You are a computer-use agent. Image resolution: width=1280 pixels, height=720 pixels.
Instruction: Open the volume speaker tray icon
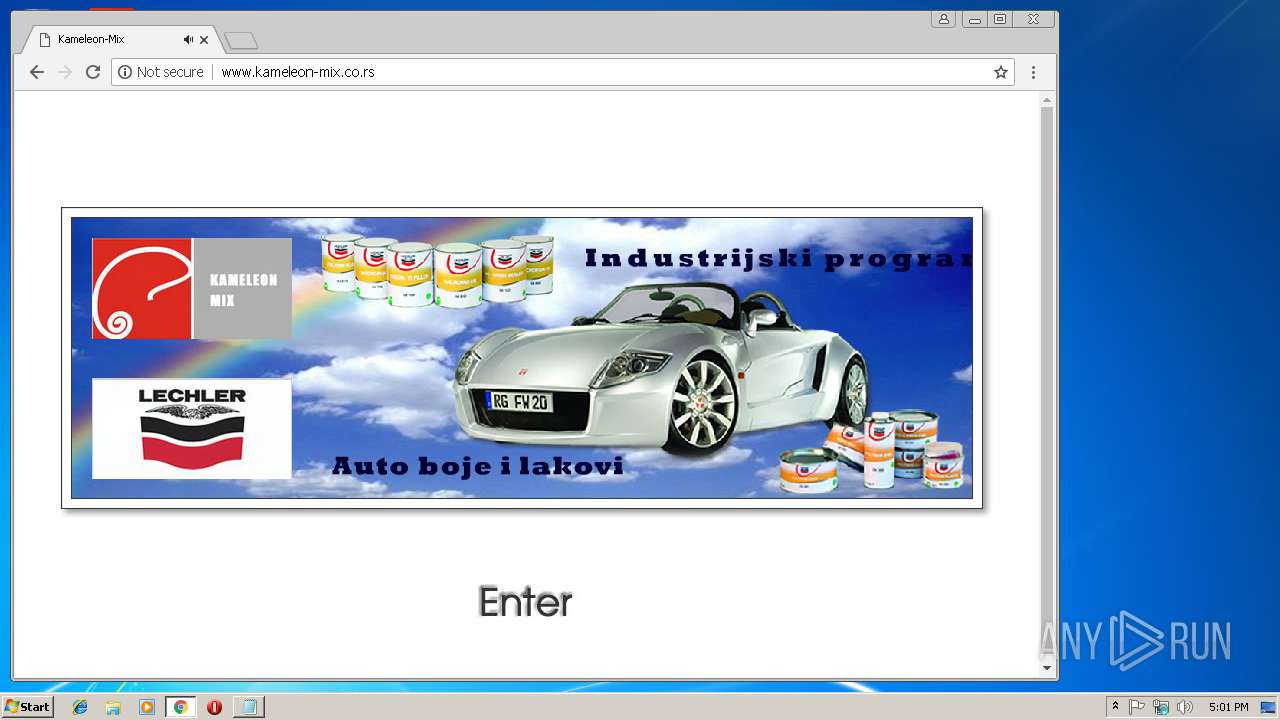pos(1185,707)
